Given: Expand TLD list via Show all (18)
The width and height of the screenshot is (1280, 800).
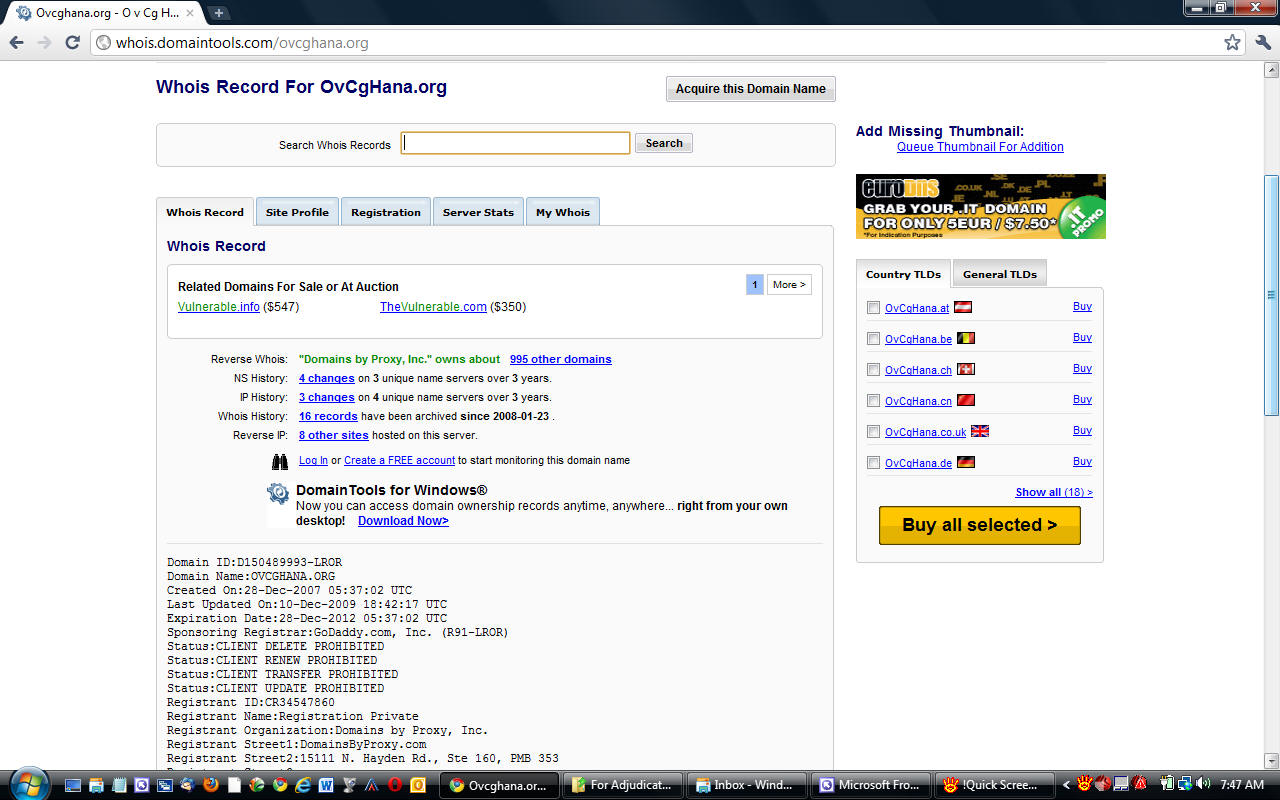Looking at the screenshot, I should click(x=1054, y=492).
